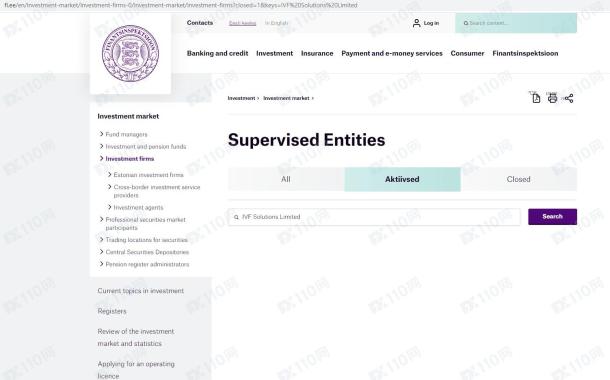Click the PDF download icon

point(536,98)
